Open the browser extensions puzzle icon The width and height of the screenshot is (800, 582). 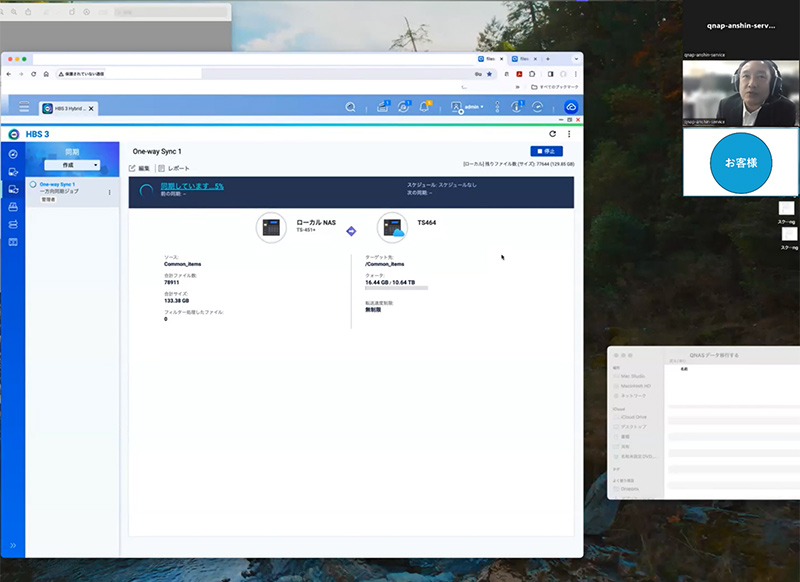532,74
